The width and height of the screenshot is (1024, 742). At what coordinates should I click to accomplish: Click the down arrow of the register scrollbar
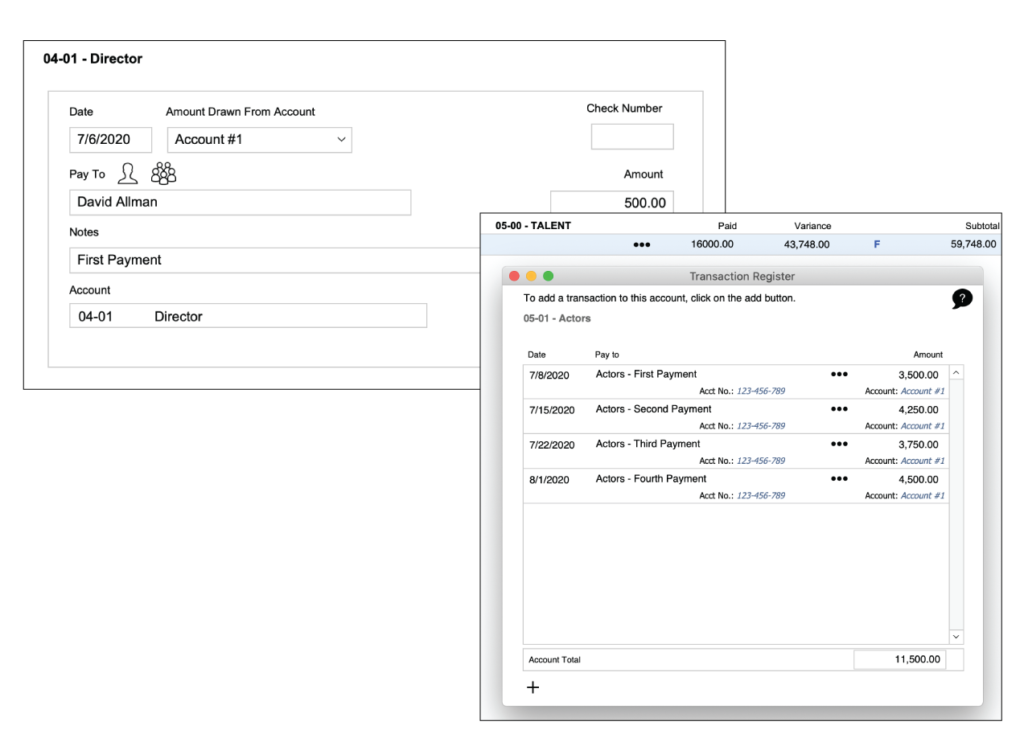pyautogui.click(x=956, y=637)
